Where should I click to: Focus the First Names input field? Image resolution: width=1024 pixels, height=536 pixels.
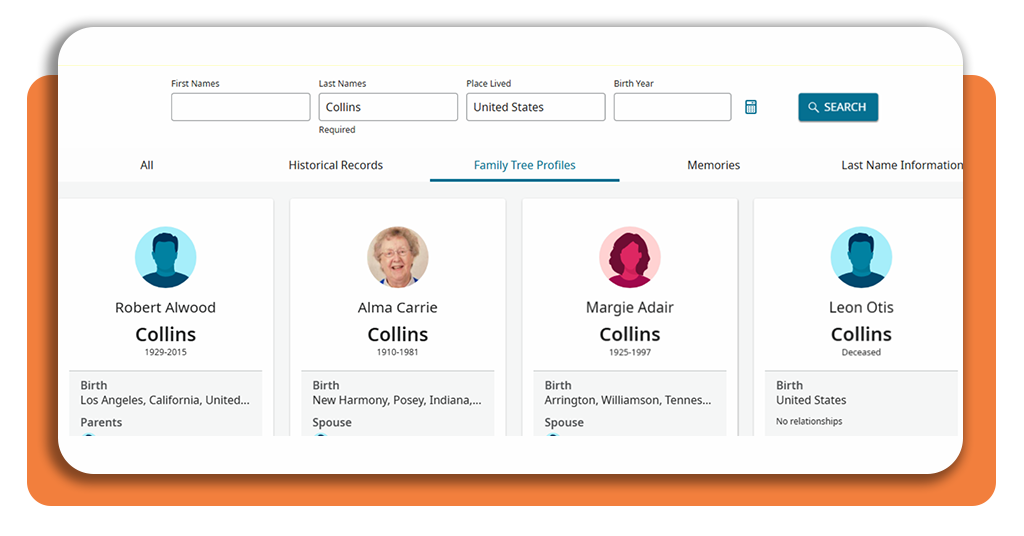(x=240, y=107)
